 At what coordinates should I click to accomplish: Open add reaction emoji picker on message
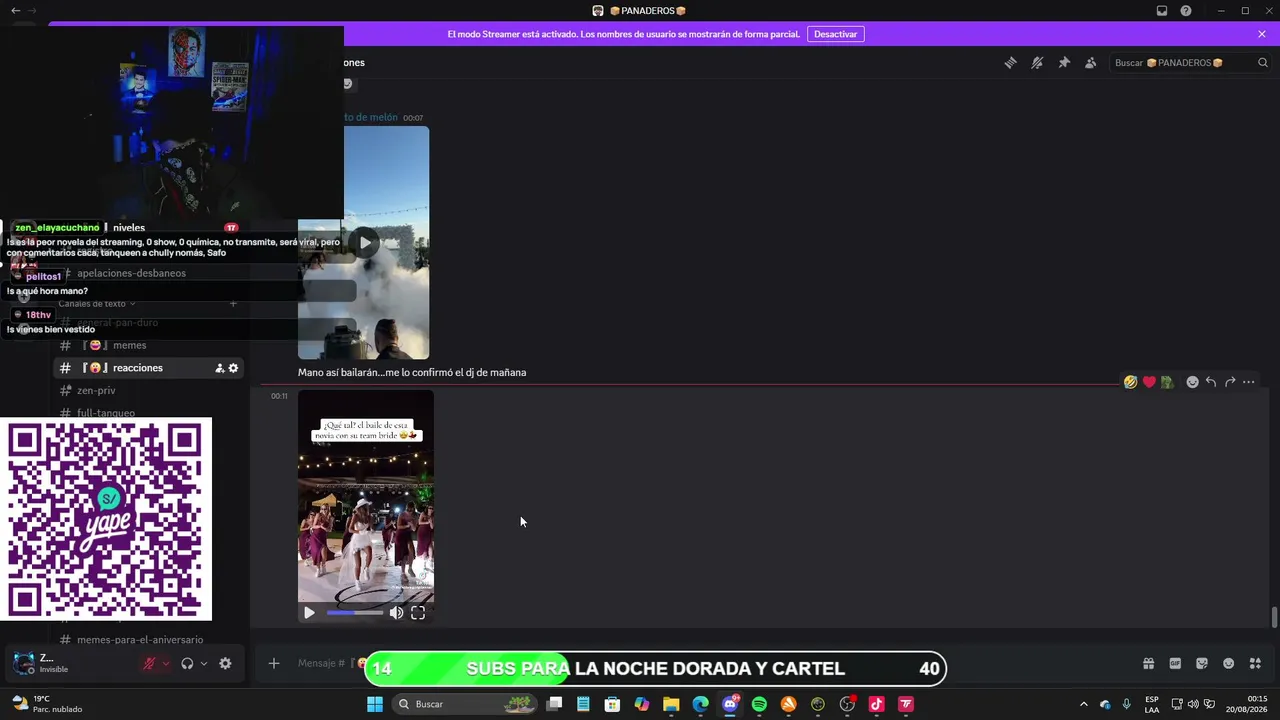click(x=1192, y=382)
